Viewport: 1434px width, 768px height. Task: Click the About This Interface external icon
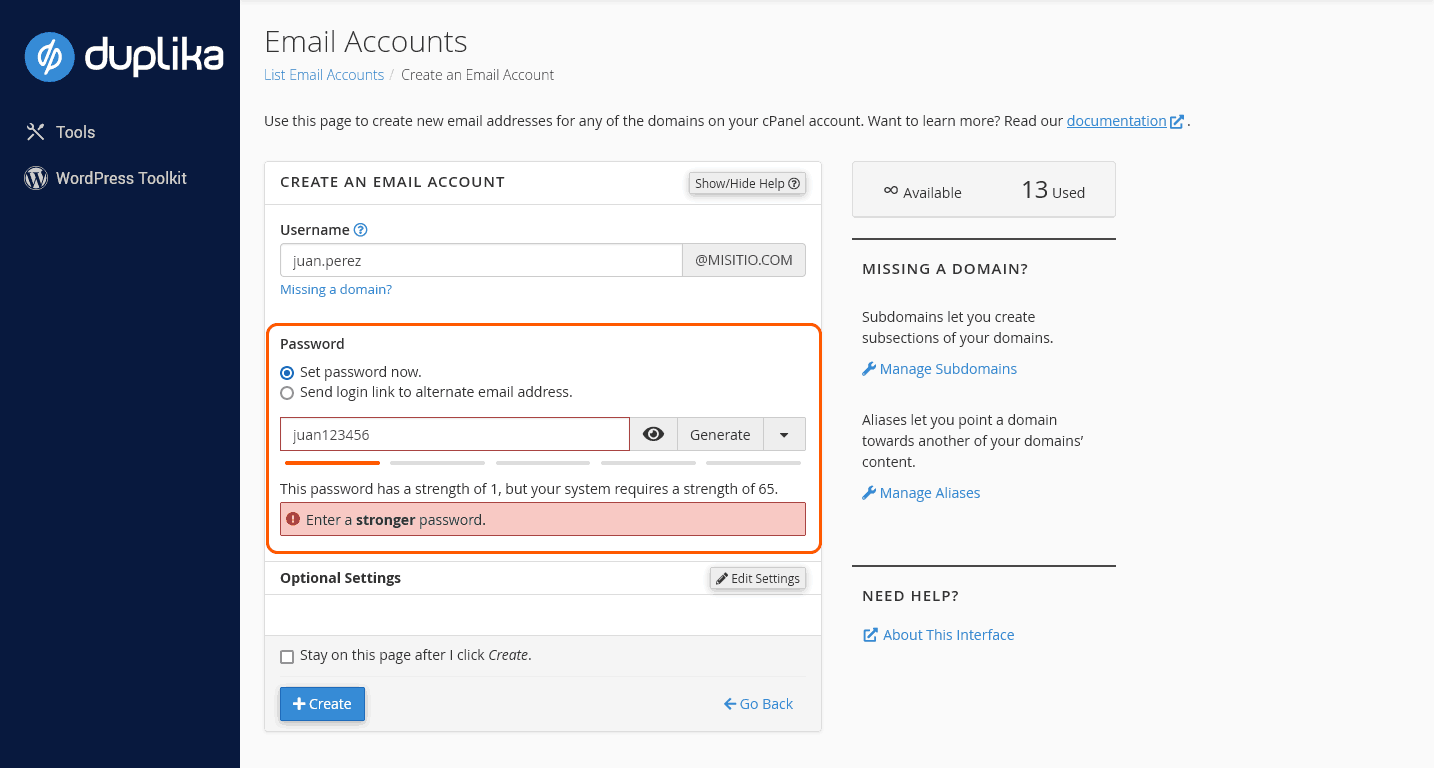[x=870, y=635]
